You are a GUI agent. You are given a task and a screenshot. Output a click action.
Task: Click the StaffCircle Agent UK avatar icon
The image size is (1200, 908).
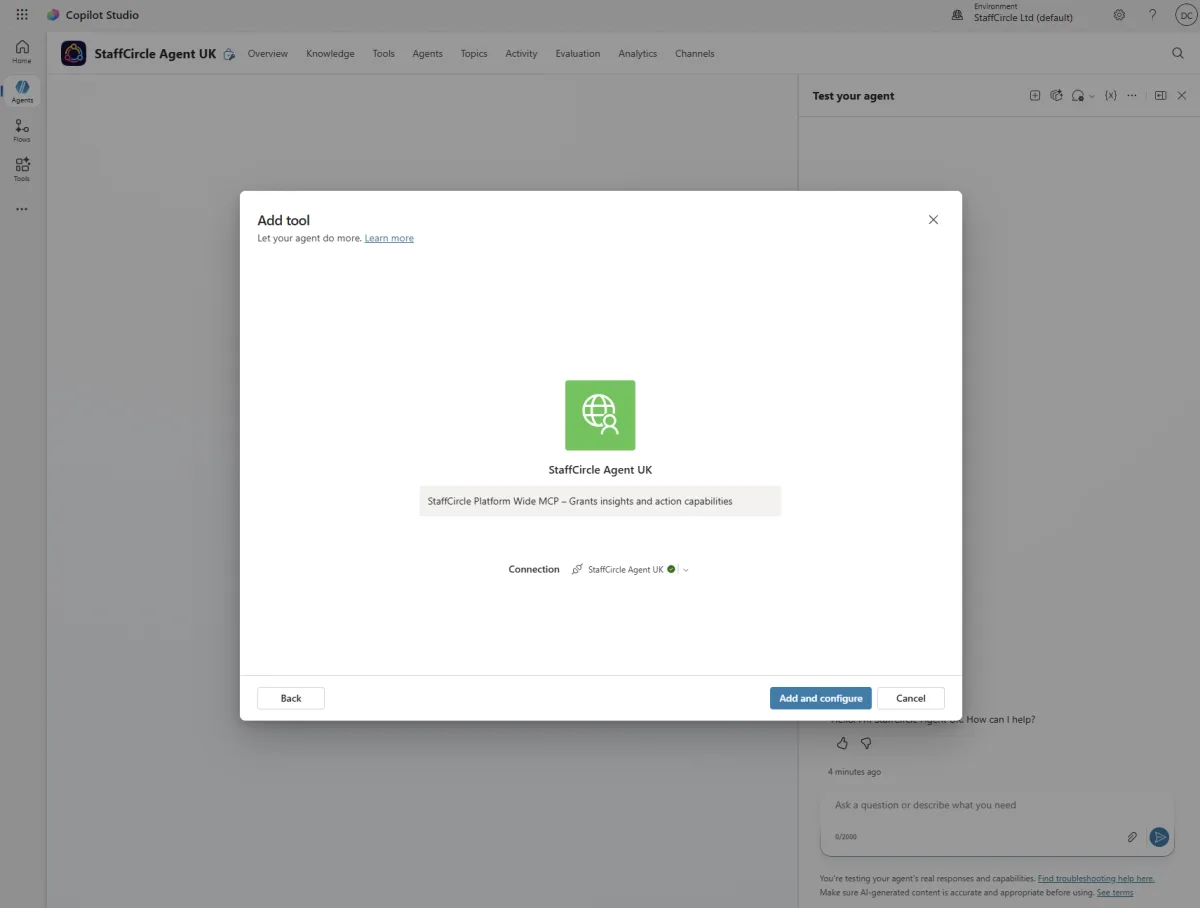point(73,53)
